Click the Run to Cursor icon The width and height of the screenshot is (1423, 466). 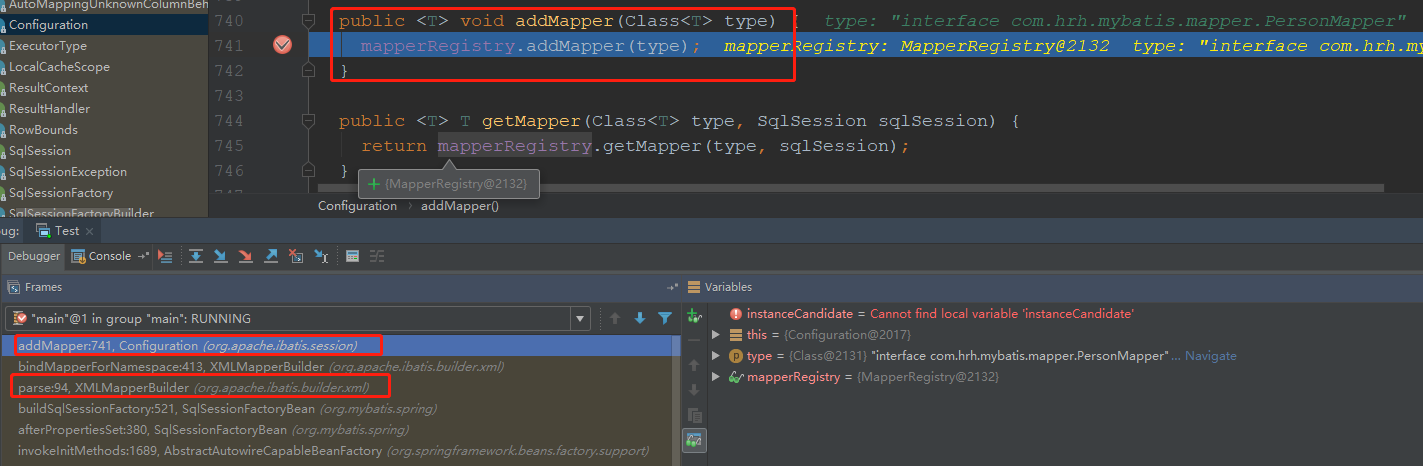[x=320, y=256]
